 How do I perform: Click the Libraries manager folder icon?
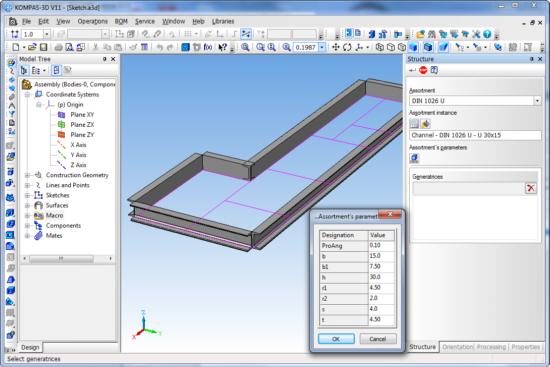tap(421, 34)
